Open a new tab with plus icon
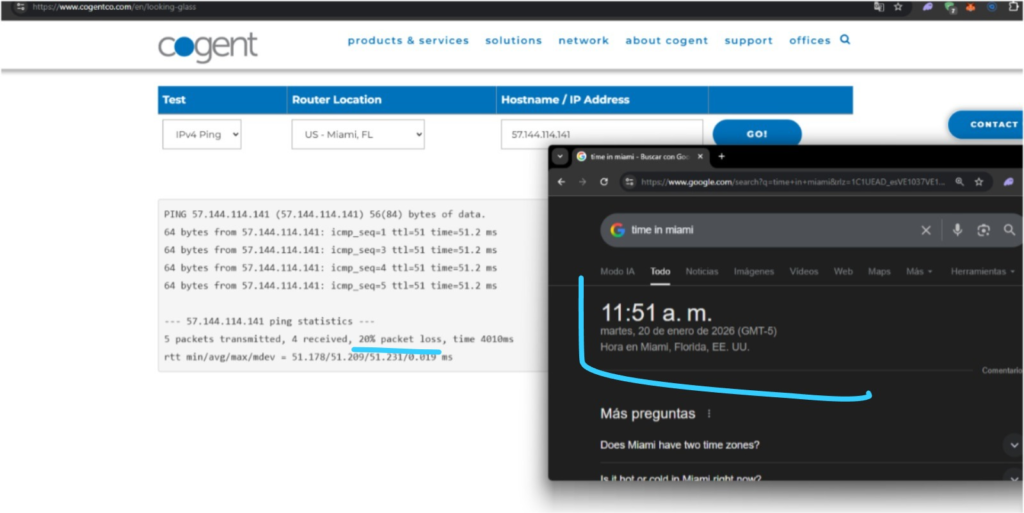Image resolution: width=1024 pixels, height=513 pixels. (722, 156)
